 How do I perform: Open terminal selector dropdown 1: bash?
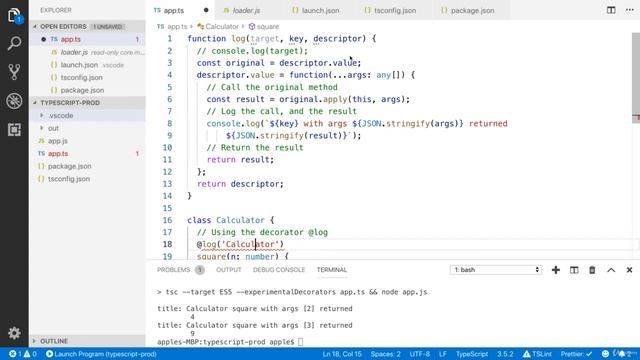[x=496, y=270]
